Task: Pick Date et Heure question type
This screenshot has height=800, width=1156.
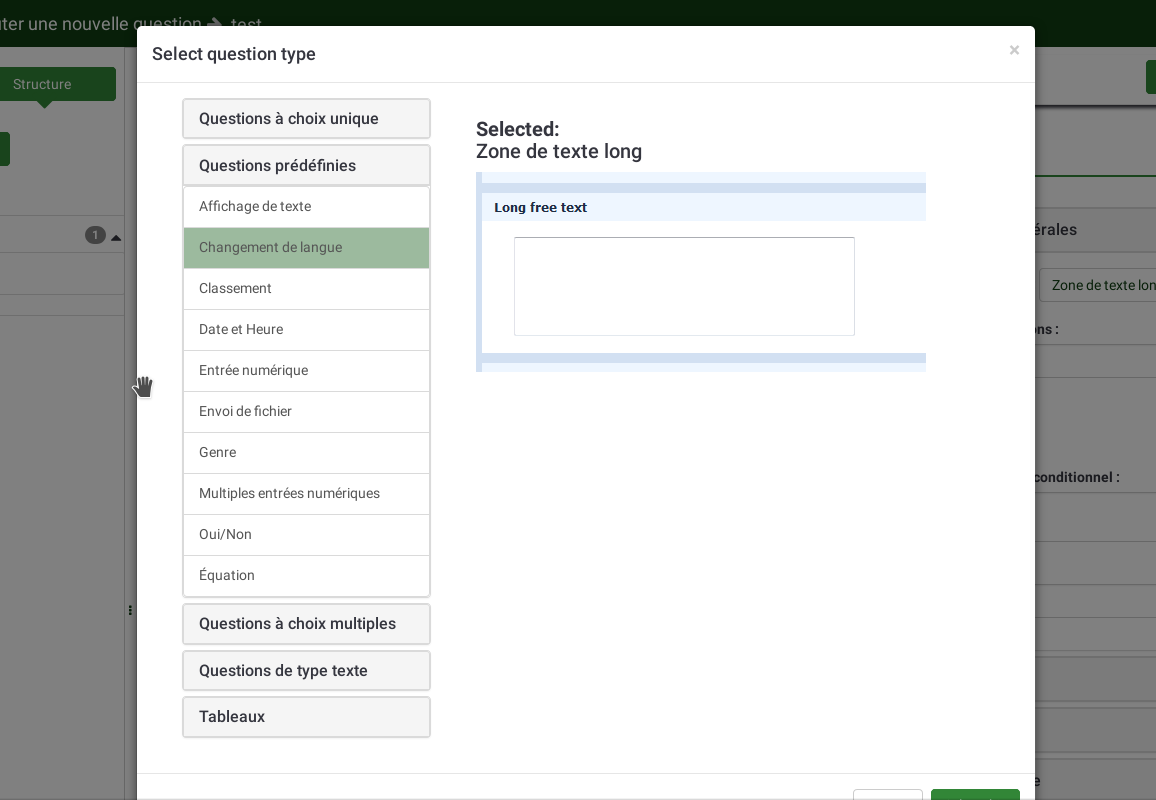Action: [306, 330]
